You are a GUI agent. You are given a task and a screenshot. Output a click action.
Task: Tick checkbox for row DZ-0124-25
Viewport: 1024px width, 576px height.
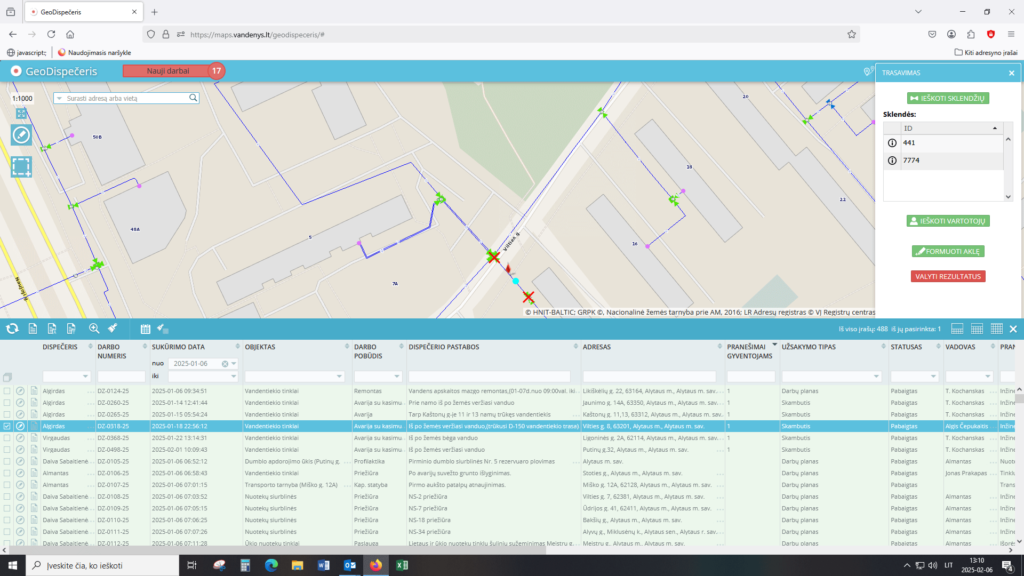[x=7, y=390]
